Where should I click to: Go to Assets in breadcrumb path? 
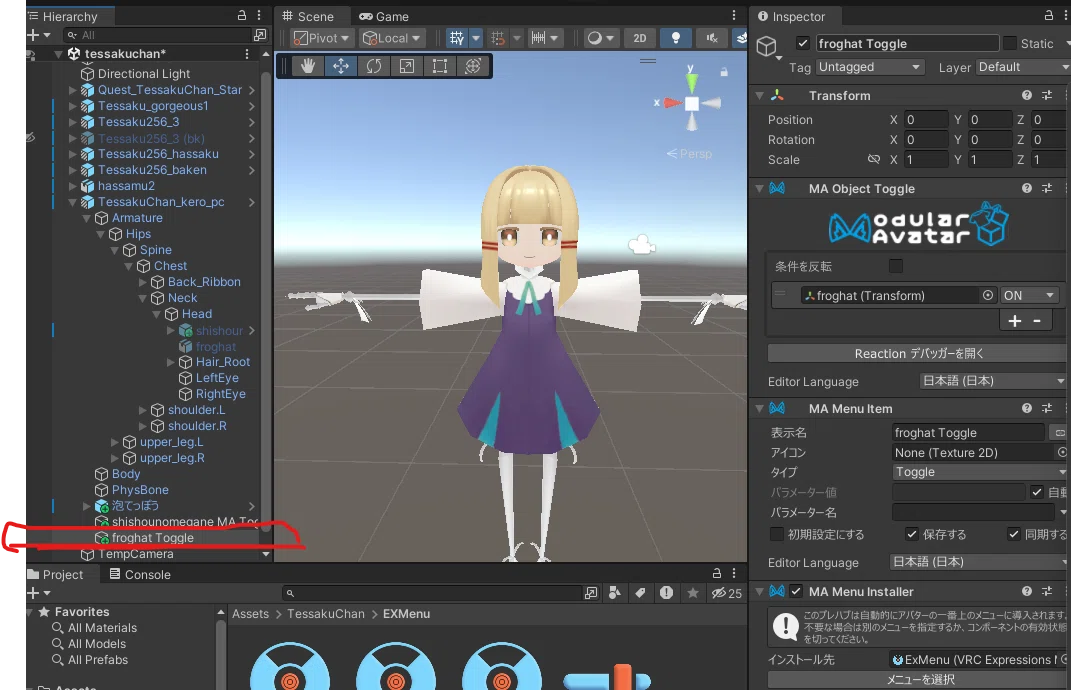(250, 613)
